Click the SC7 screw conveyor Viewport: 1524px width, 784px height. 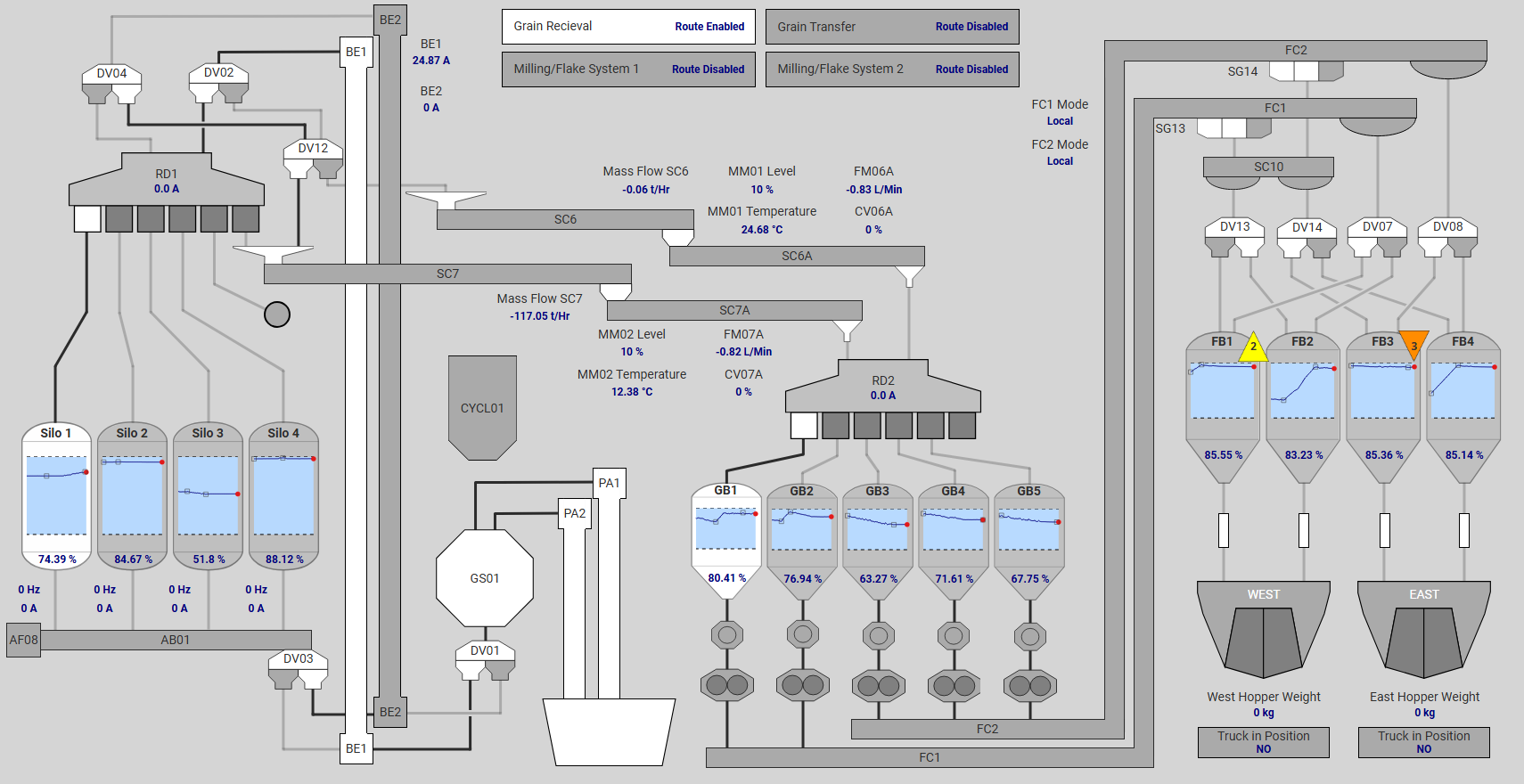click(447, 274)
